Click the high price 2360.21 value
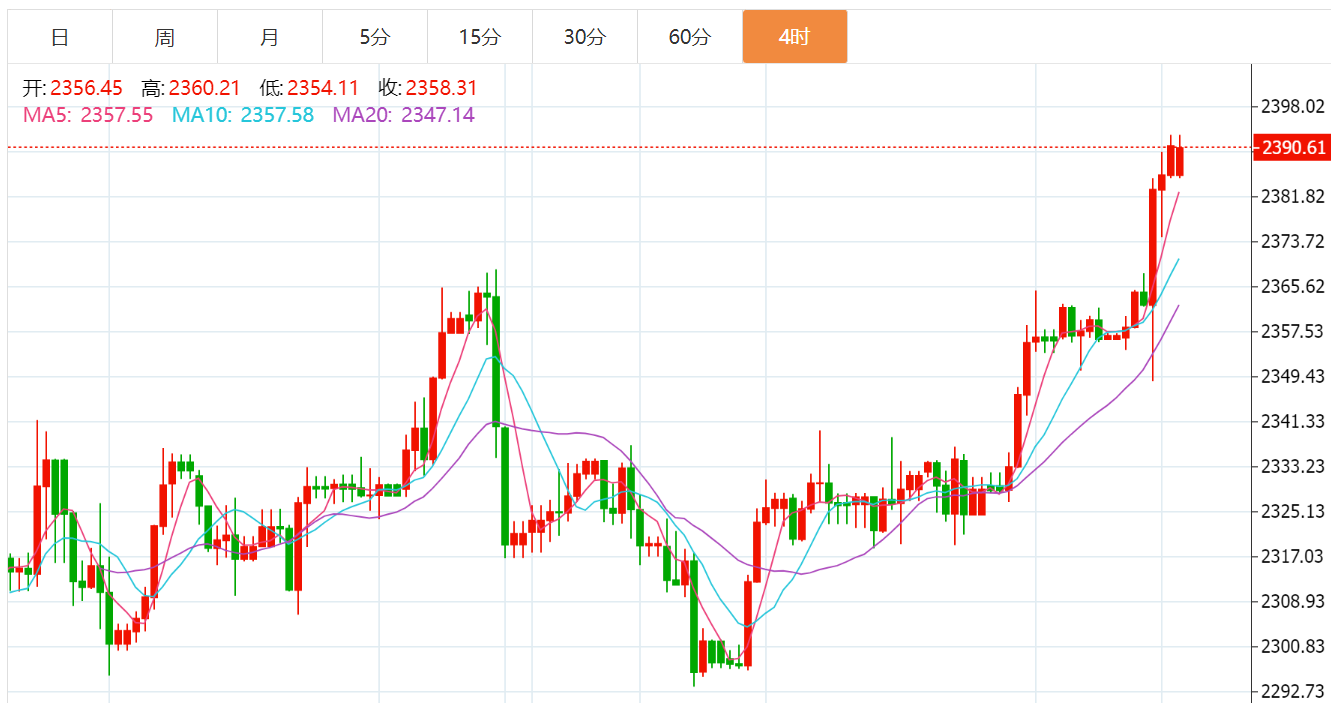The width and height of the screenshot is (1331, 703). [205, 88]
